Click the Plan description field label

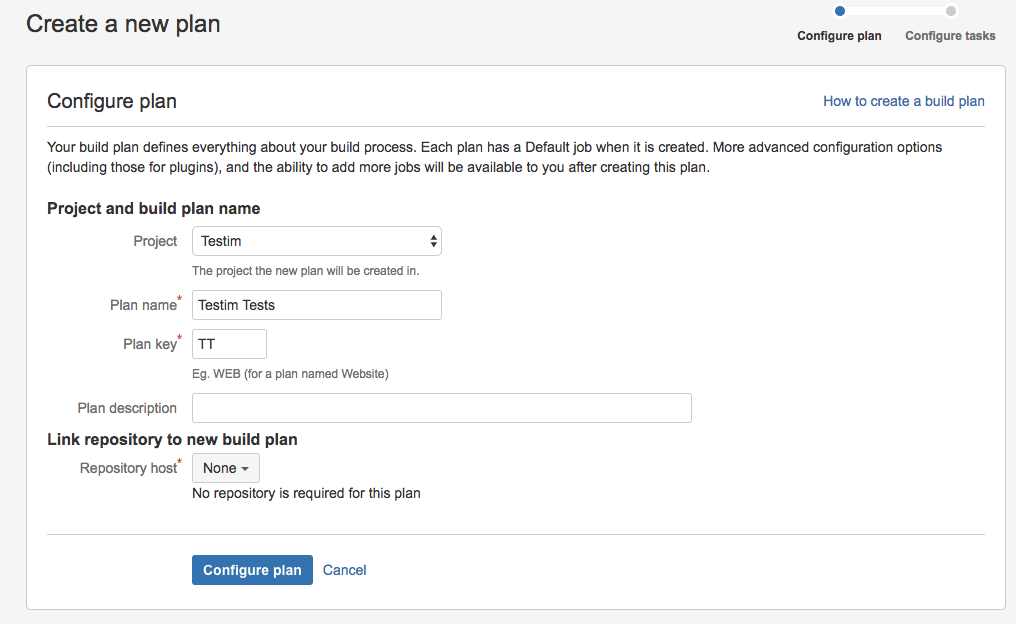coord(127,408)
